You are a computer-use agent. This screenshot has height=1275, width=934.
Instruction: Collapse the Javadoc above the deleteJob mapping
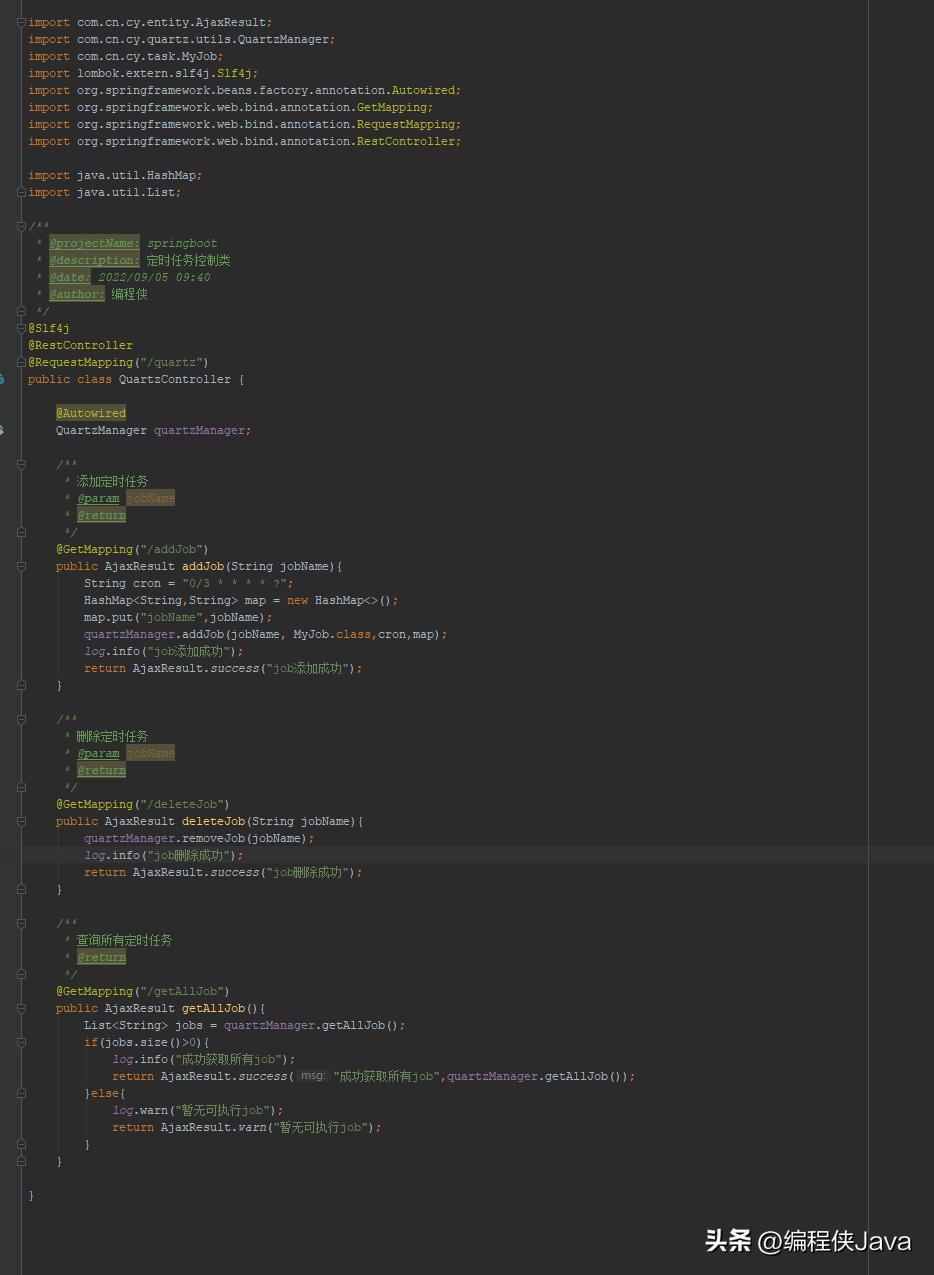pos(22,719)
